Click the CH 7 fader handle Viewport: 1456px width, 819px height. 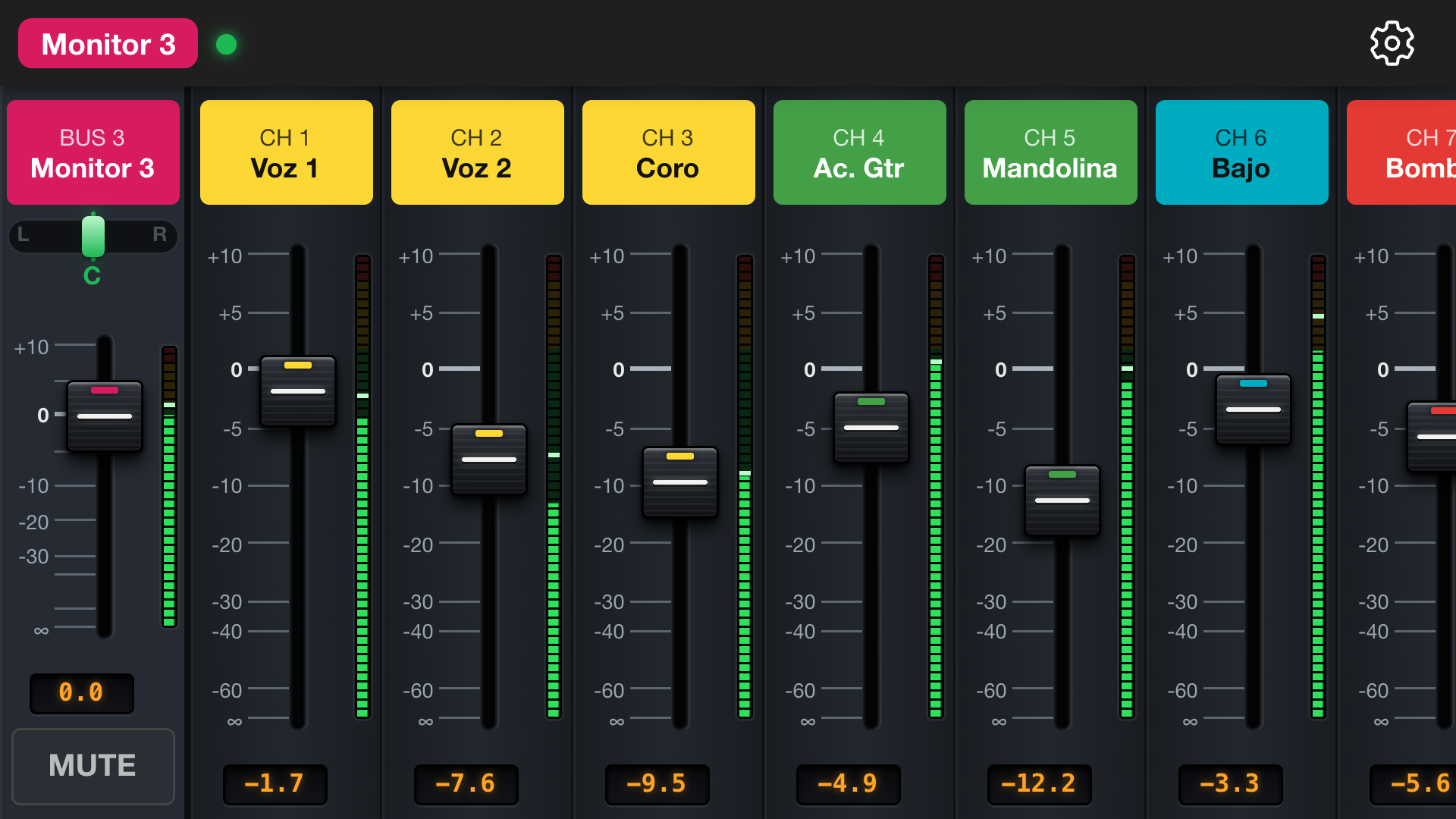[1432, 437]
